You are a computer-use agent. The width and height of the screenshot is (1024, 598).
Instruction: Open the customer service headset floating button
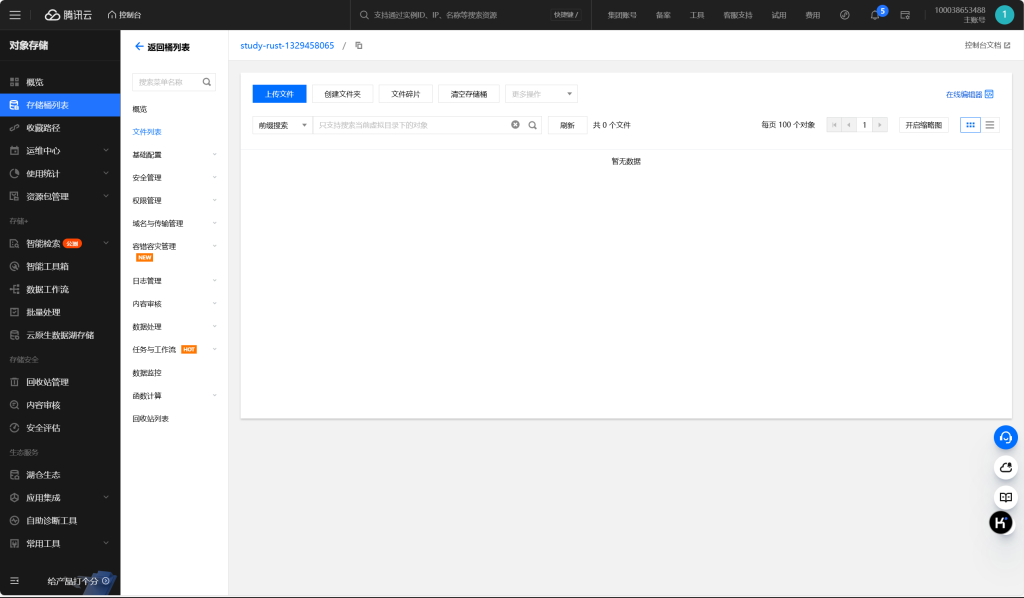pos(1005,438)
